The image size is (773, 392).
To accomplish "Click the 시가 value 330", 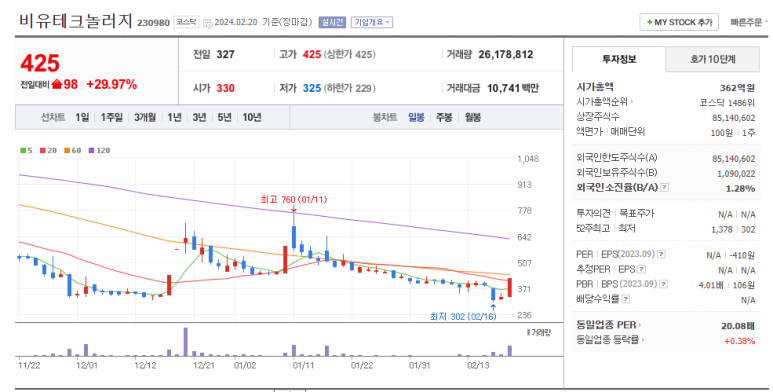I will coord(225,88).
